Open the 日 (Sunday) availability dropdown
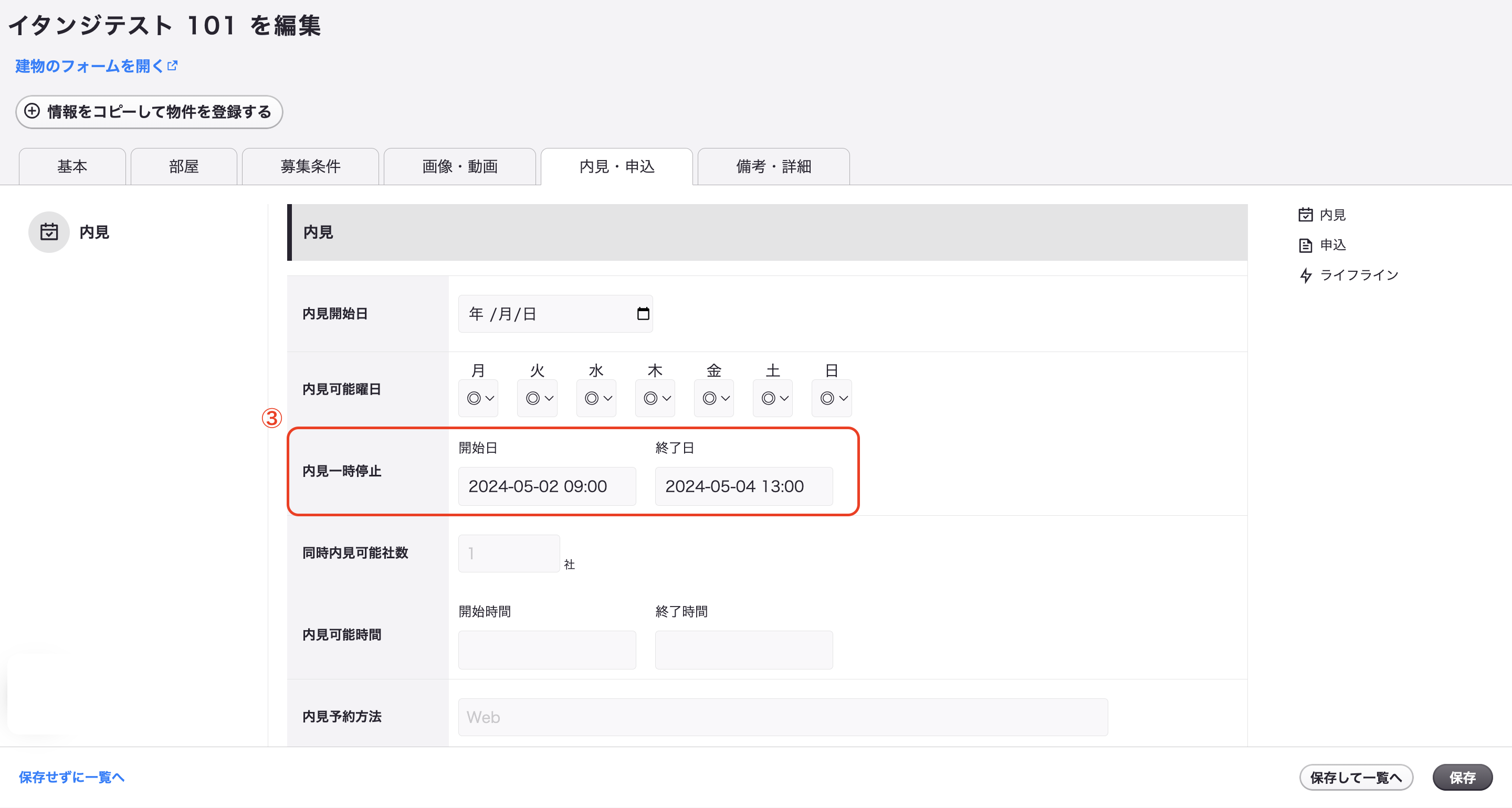The width and height of the screenshot is (1512, 808). (x=832, y=398)
